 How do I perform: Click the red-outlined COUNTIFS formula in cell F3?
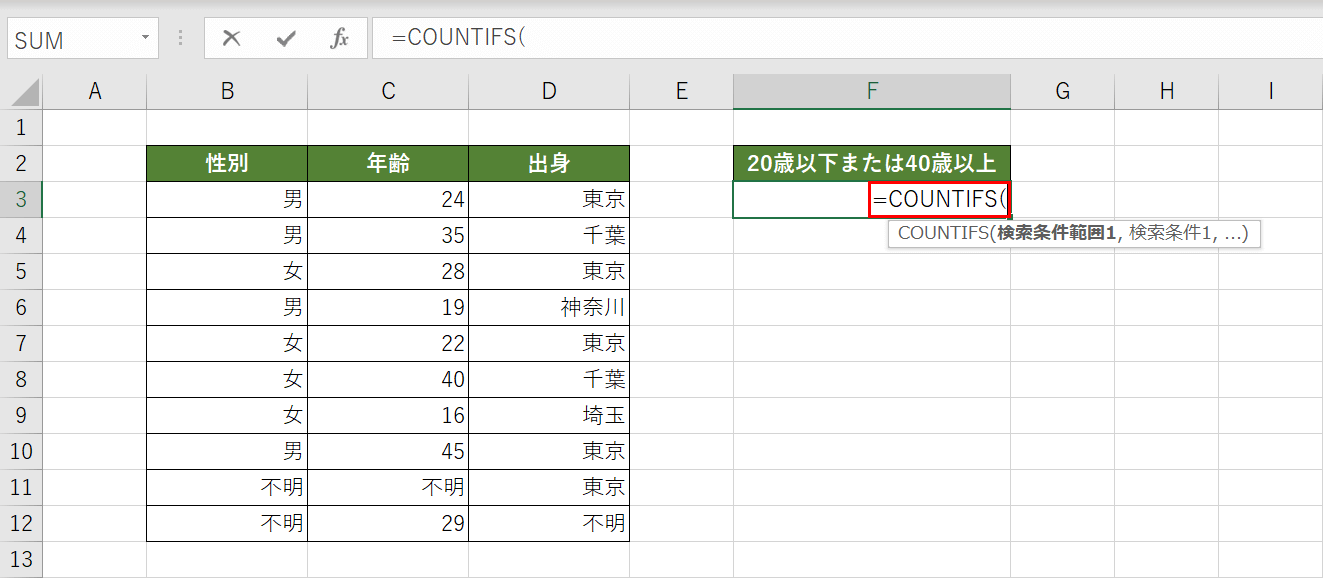pyautogui.click(x=938, y=199)
